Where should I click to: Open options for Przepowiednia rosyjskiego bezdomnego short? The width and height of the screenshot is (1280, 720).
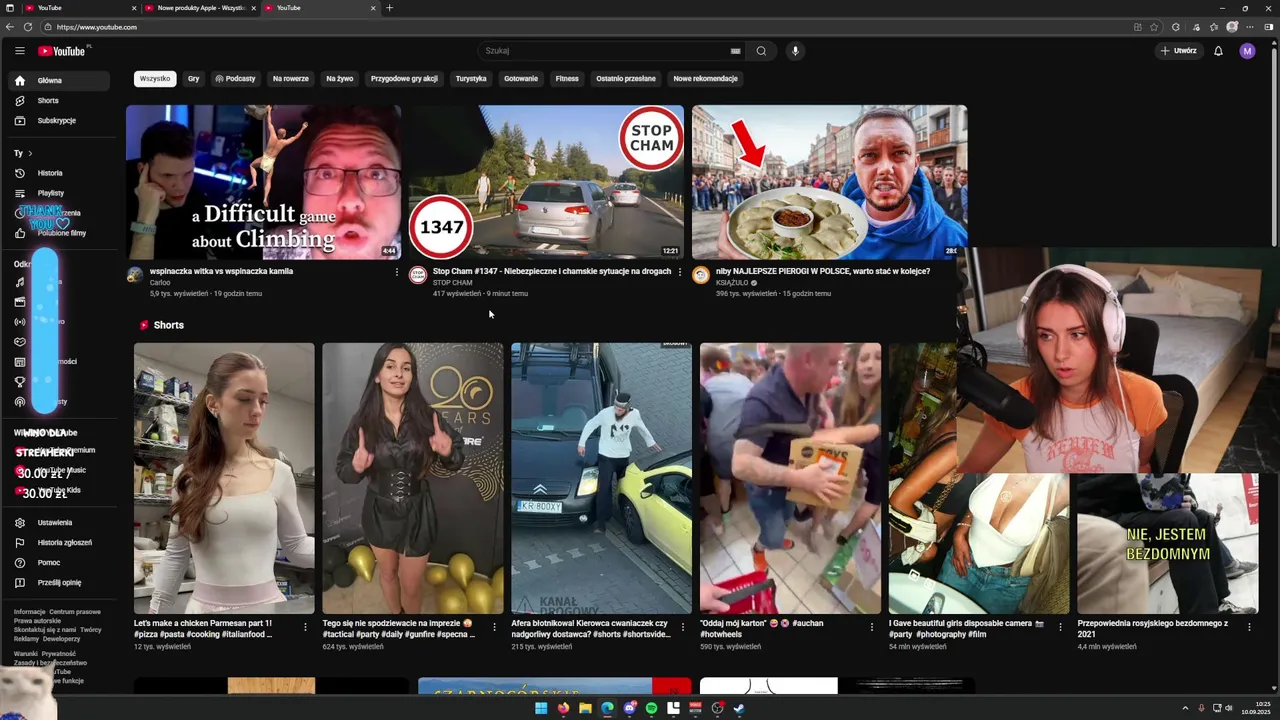click(1250, 627)
